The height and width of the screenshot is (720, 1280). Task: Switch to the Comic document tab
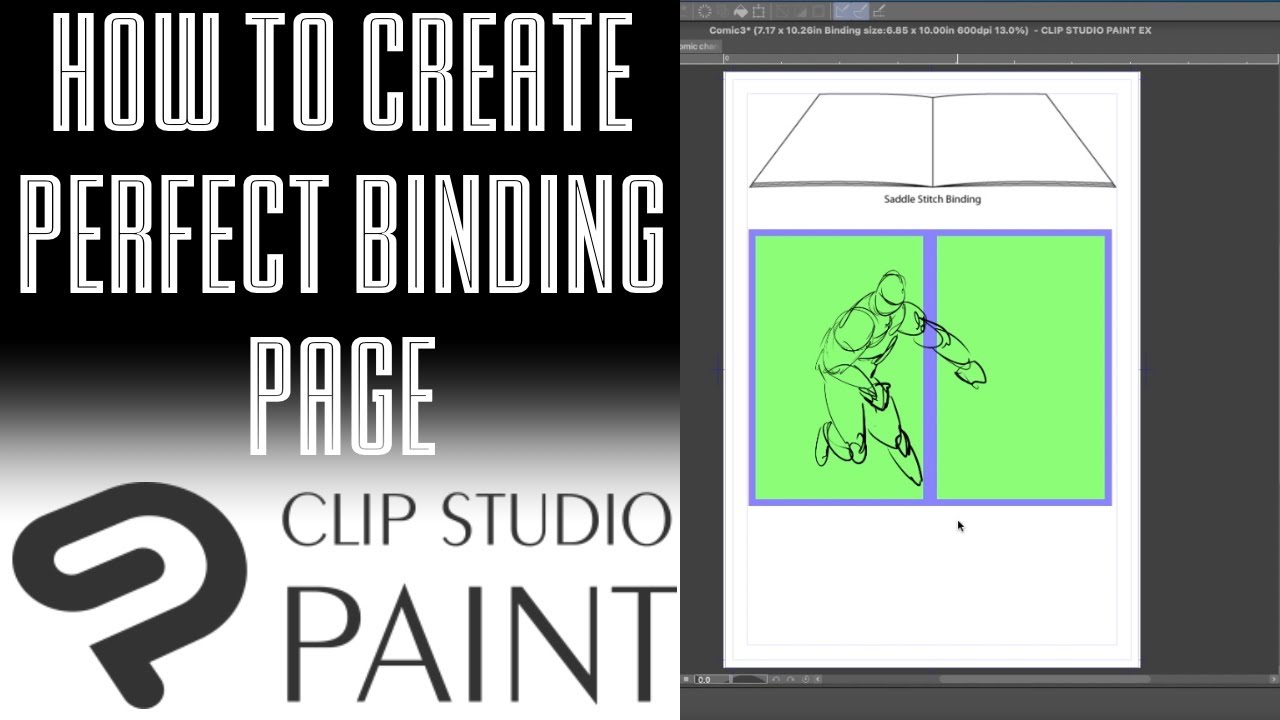pos(700,46)
